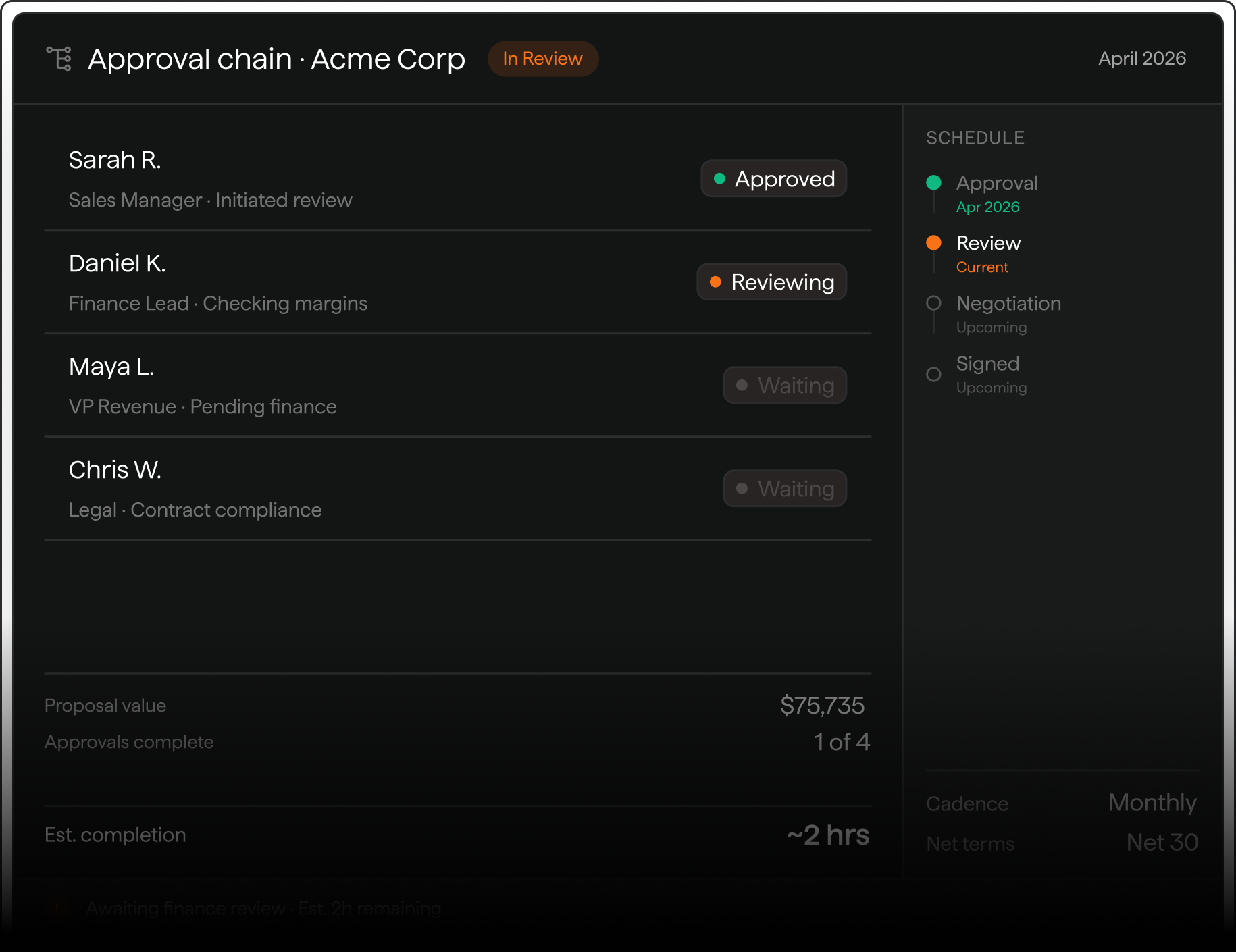The width and height of the screenshot is (1236, 952).
Task: Click "VP Revenue · Pending finance" subtitle
Action: coord(203,406)
